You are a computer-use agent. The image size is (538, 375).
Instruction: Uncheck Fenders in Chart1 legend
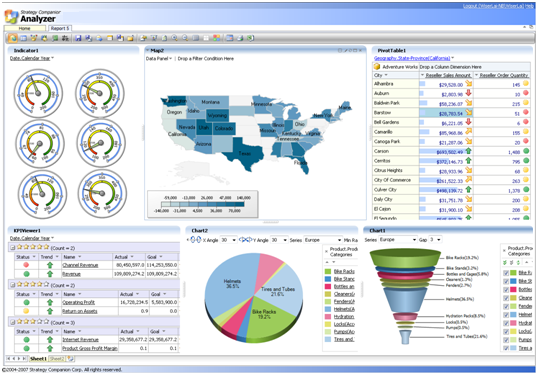click(506, 306)
